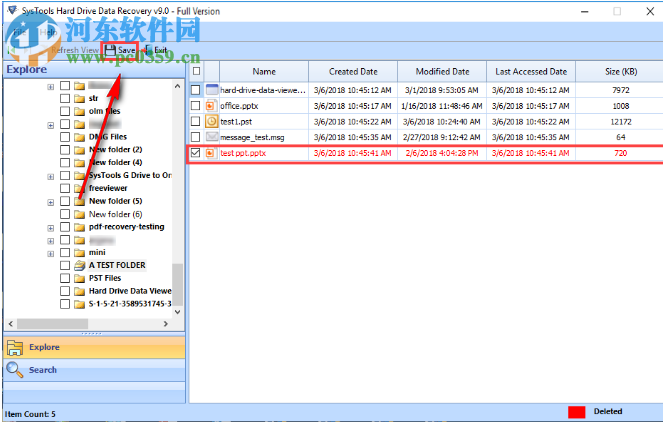The width and height of the screenshot is (663, 423).
Task: Click the Item Count: 5 status text
Action: [x=30, y=414]
